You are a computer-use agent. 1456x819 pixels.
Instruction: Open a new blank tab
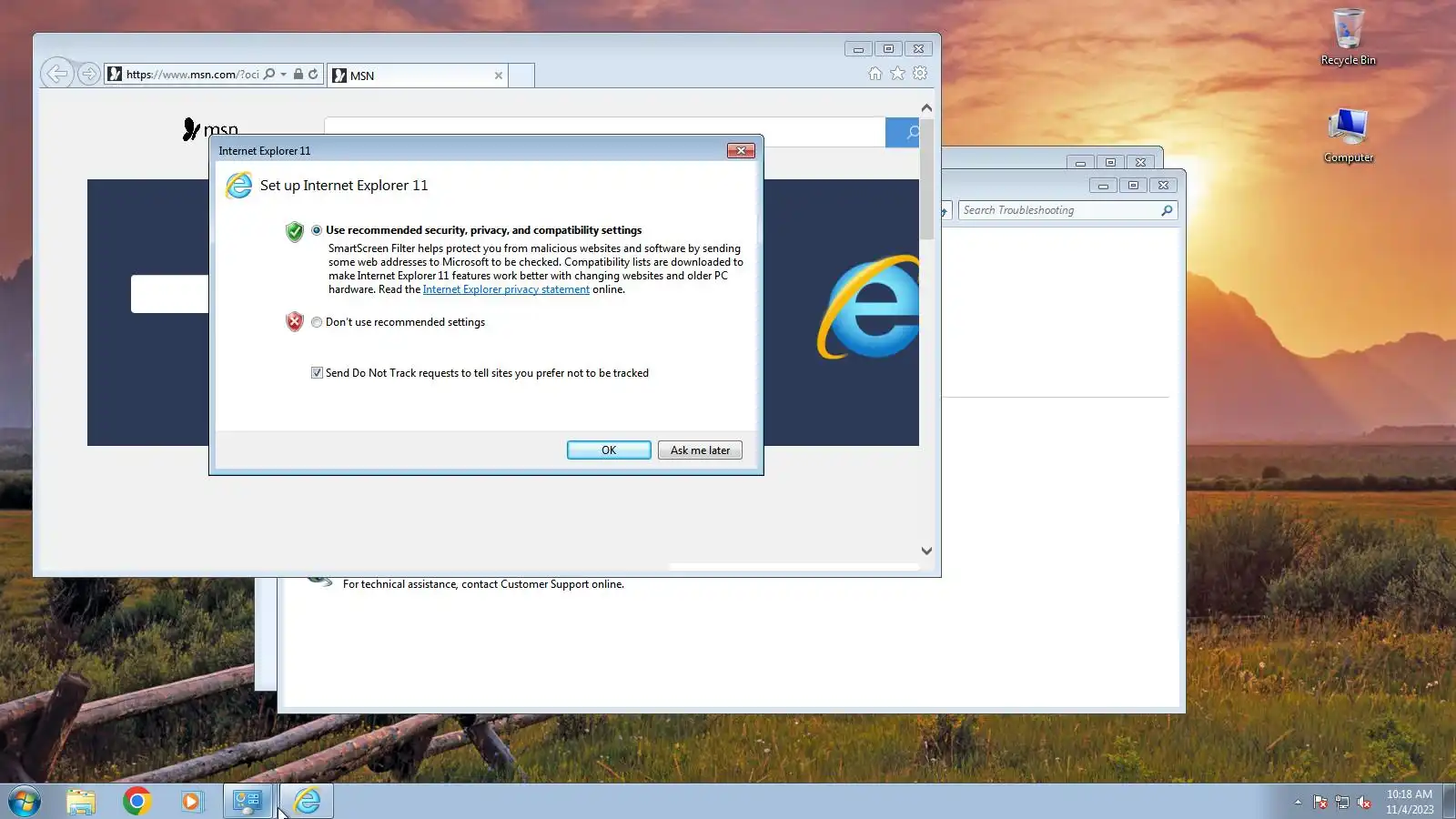point(521,76)
